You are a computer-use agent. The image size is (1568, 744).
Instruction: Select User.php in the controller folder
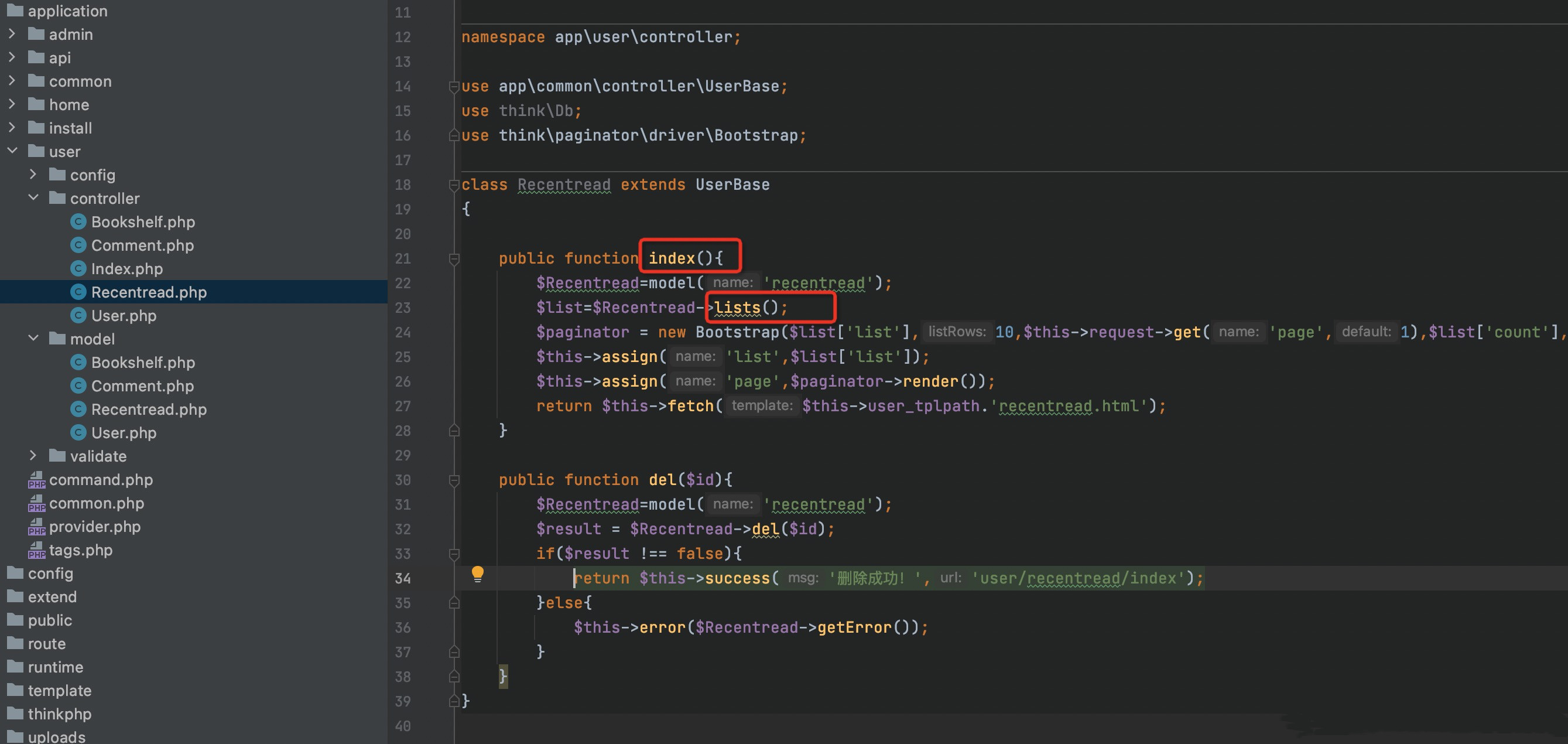124,316
